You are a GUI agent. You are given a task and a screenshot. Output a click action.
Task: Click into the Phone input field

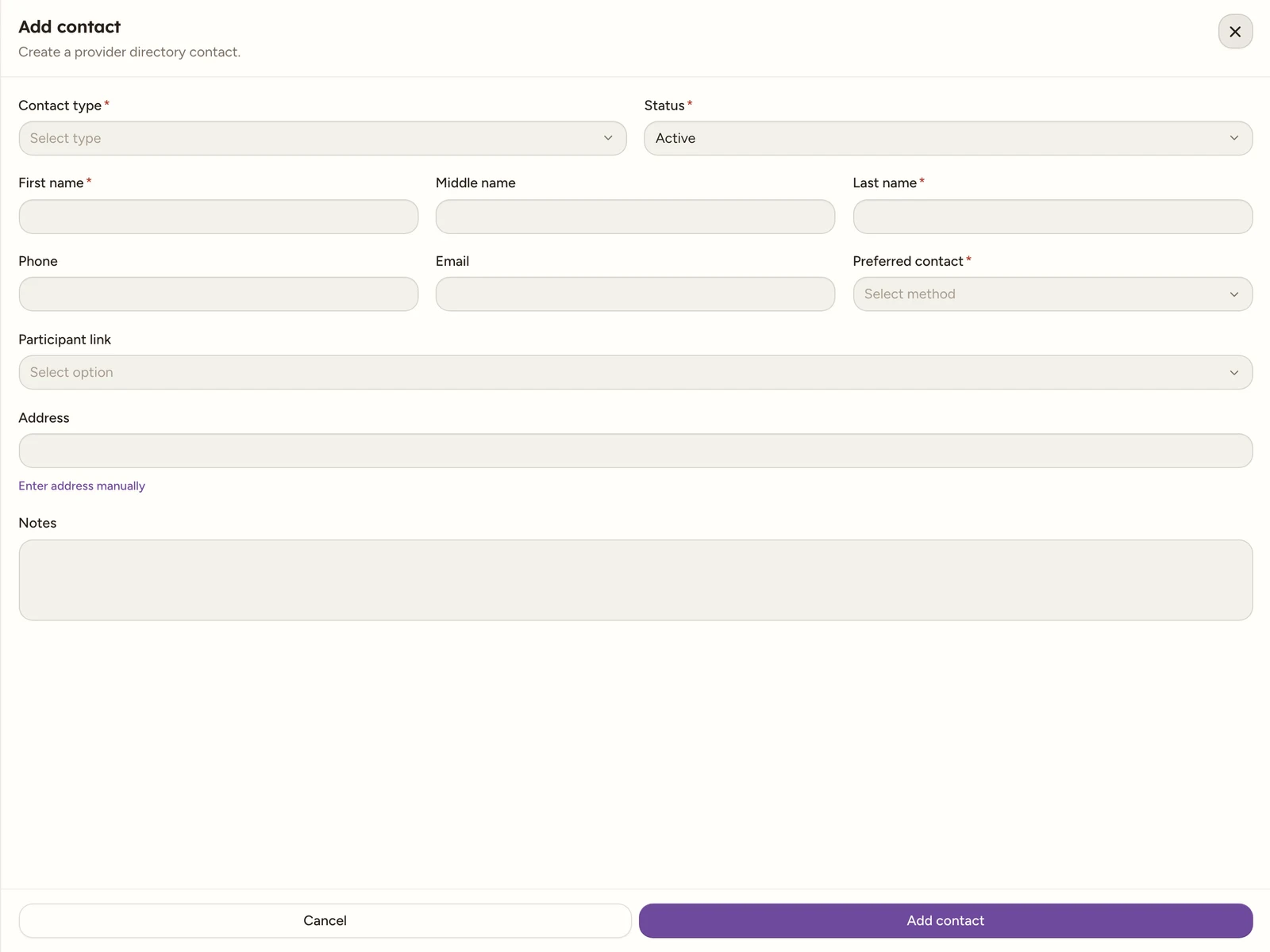tap(218, 294)
